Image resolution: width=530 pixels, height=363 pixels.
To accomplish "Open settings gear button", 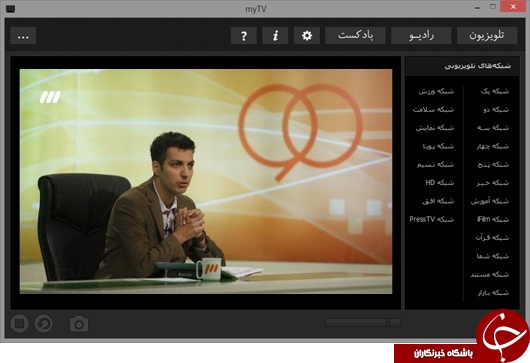I will 307,35.
